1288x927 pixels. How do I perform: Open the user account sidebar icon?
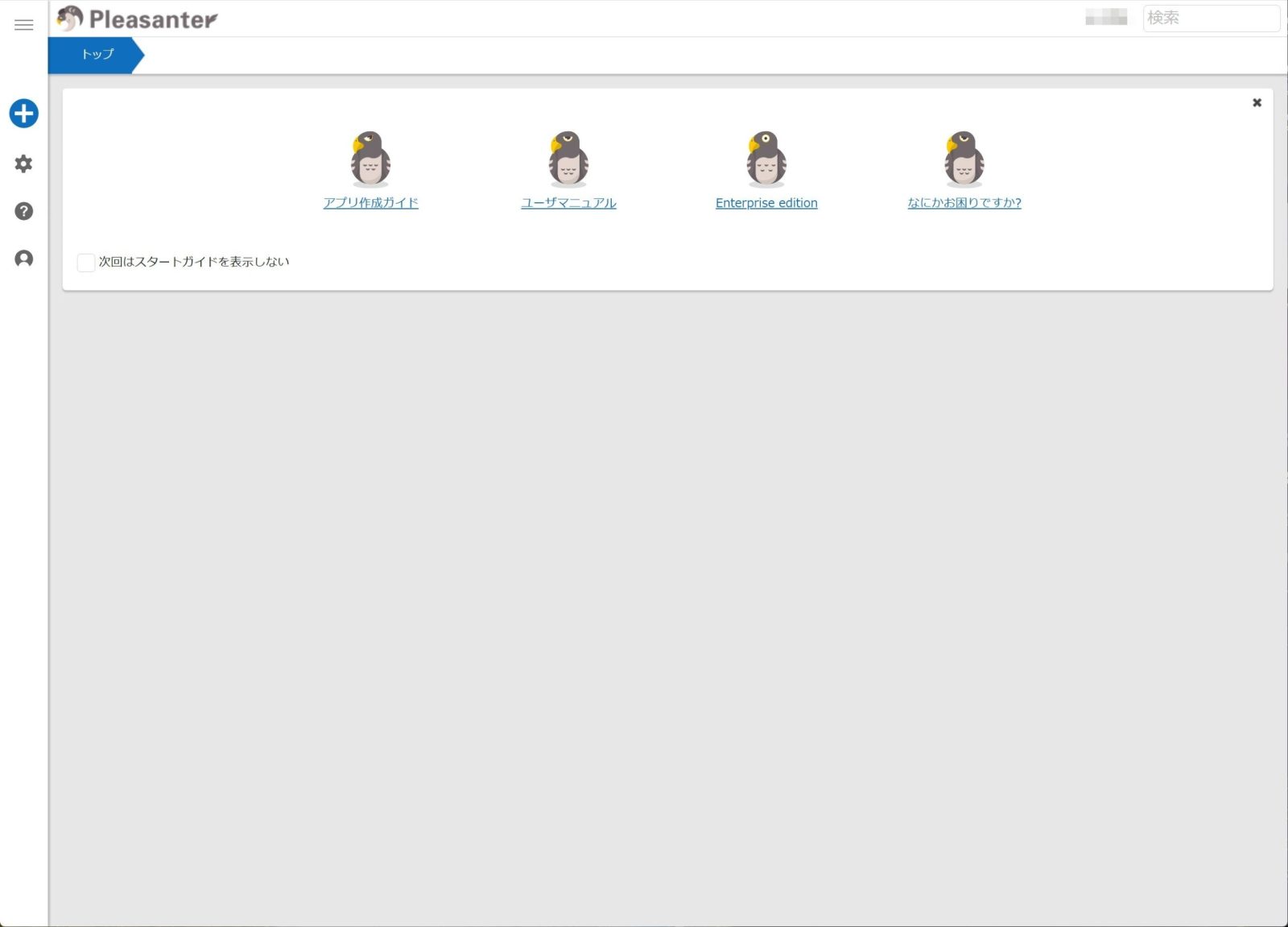click(24, 259)
